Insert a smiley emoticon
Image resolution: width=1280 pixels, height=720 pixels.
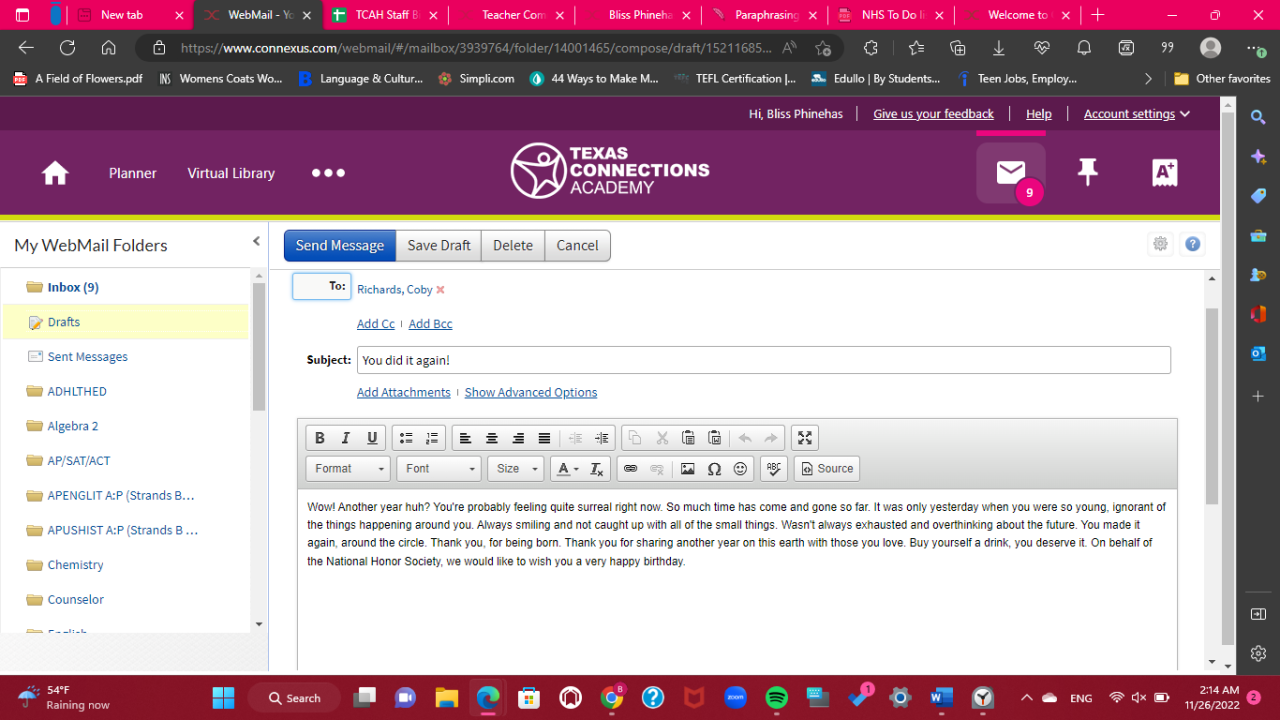[x=740, y=468]
